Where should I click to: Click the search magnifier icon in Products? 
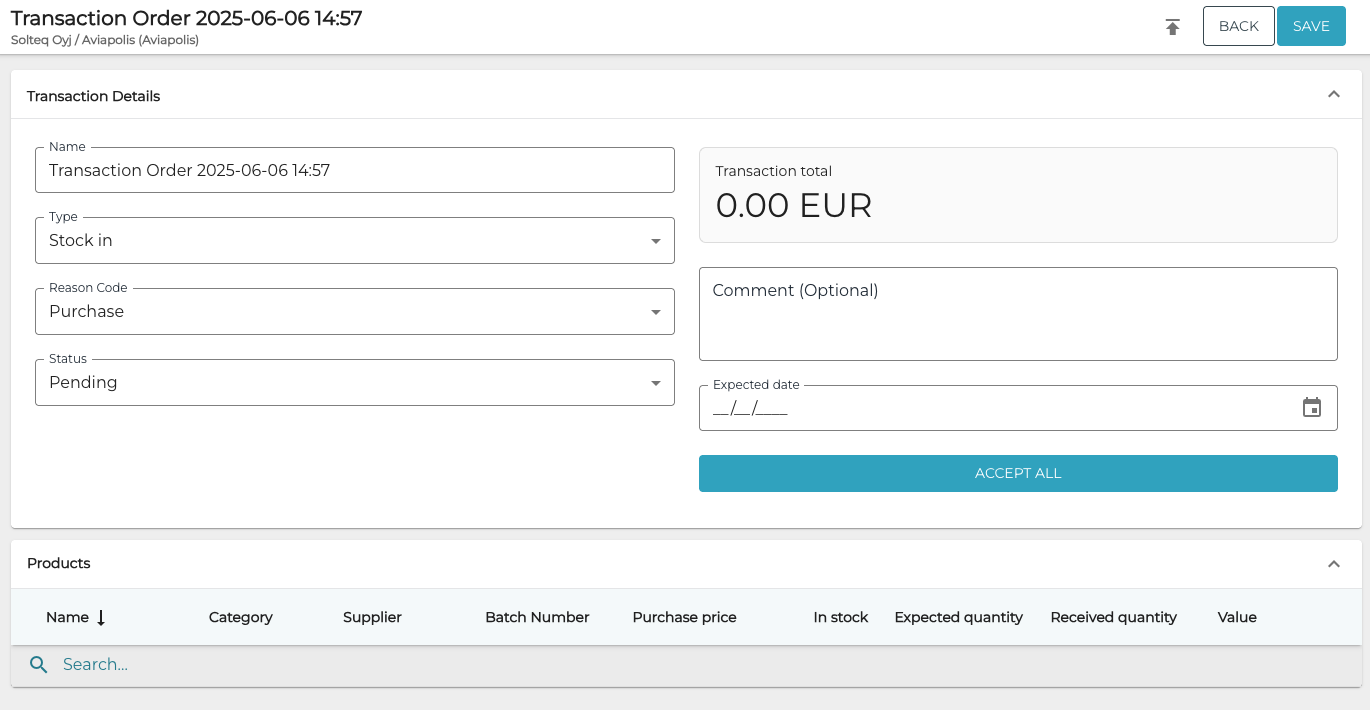(38, 664)
